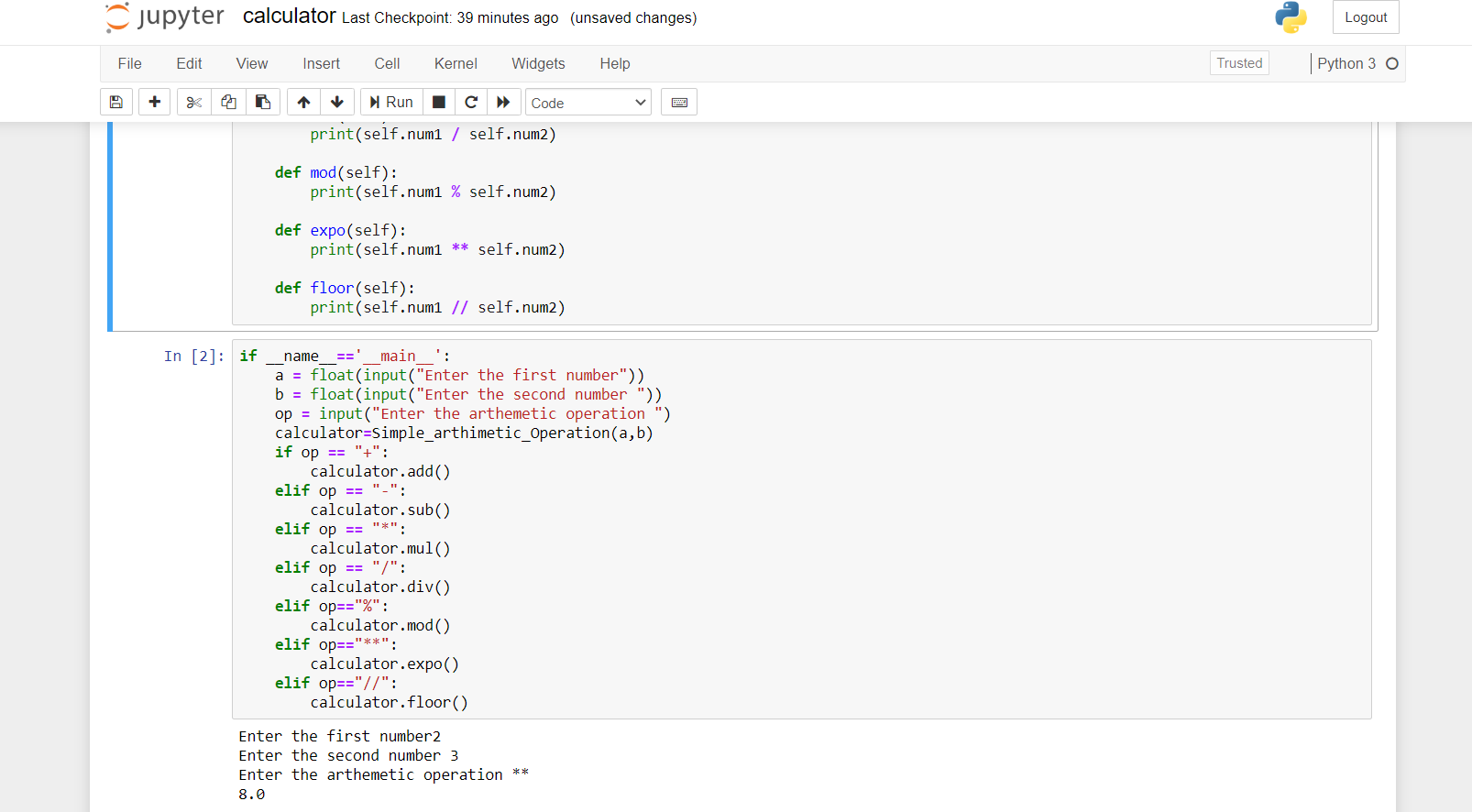Click the "Enter the first number2" output line
The width and height of the screenshot is (1472, 812).
click(340, 737)
